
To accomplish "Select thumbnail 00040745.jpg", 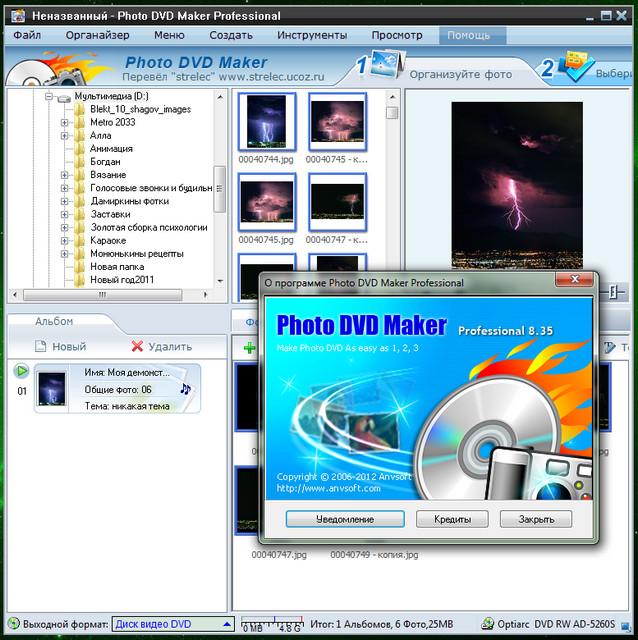I will tap(267, 202).
